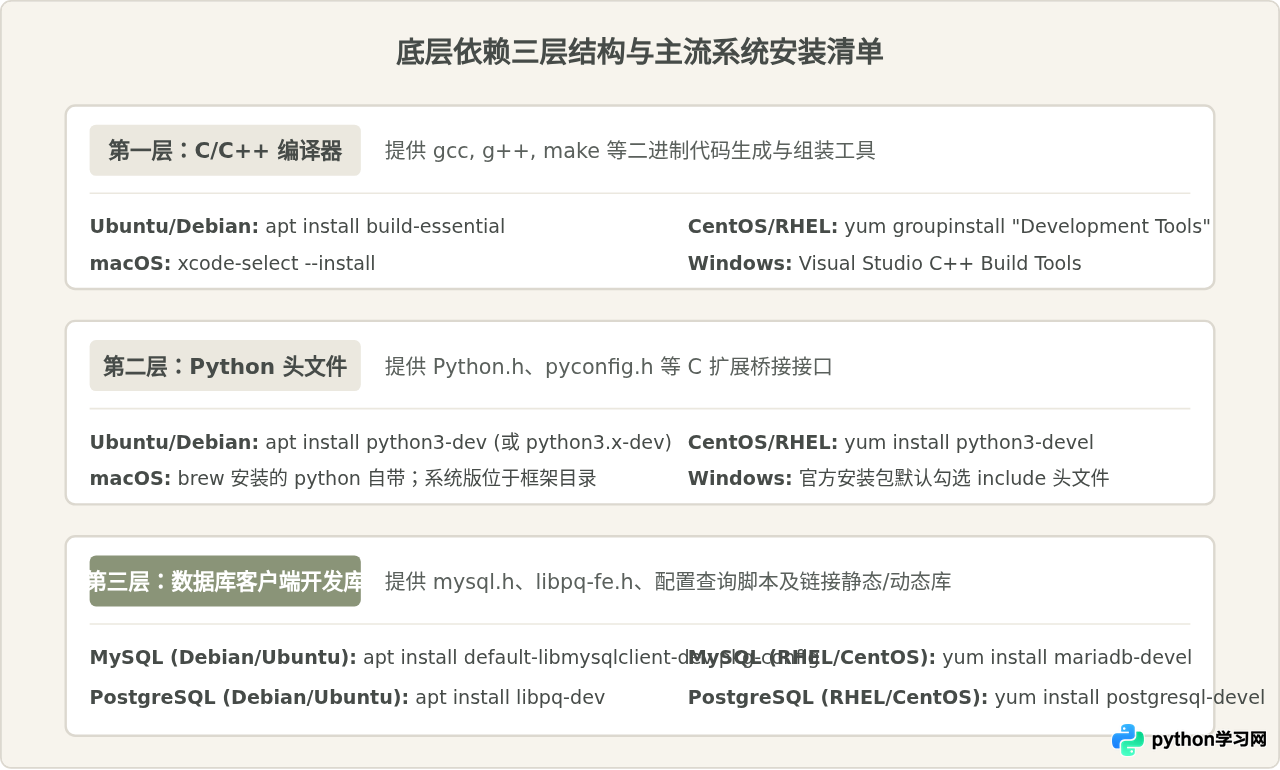Select the "第一层：C/C++ 编译器" label

tap(225, 150)
